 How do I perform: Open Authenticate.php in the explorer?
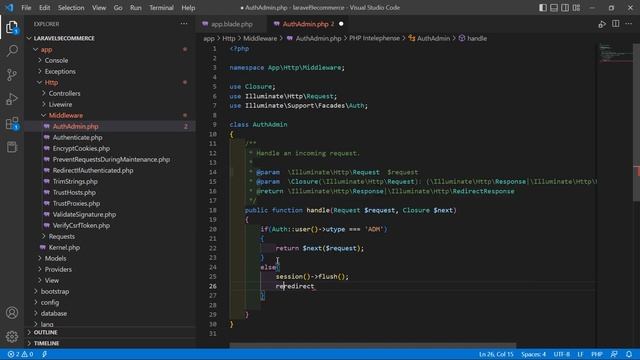tap(78, 138)
